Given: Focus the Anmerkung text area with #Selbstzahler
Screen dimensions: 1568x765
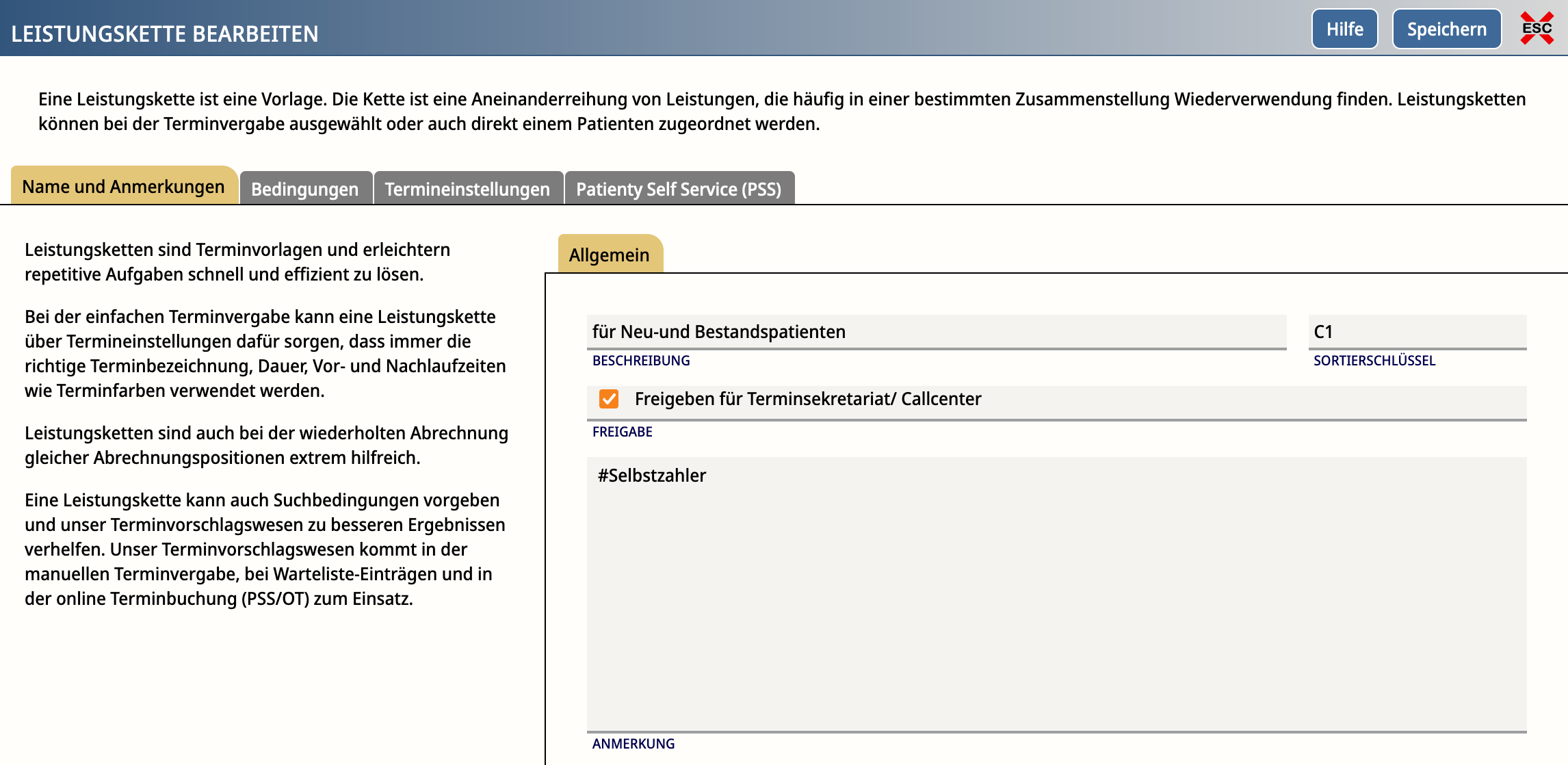Looking at the screenshot, I should [x=1056, y=594].
